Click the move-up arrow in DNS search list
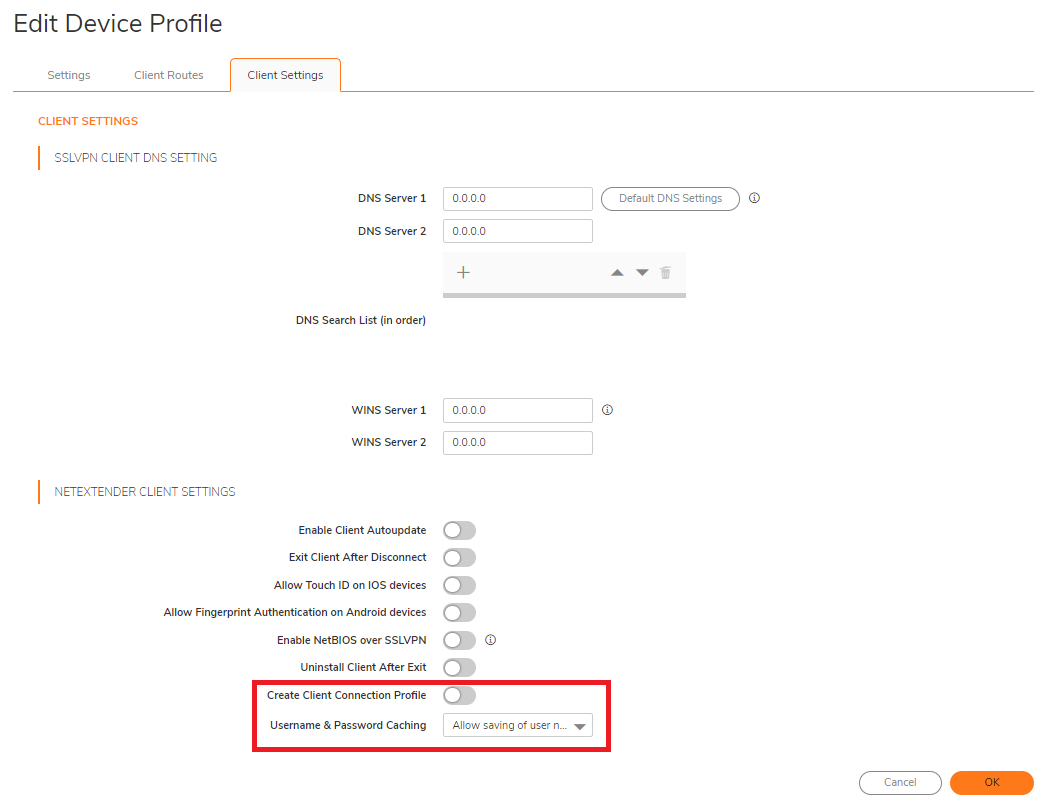 tap(617, 273)
